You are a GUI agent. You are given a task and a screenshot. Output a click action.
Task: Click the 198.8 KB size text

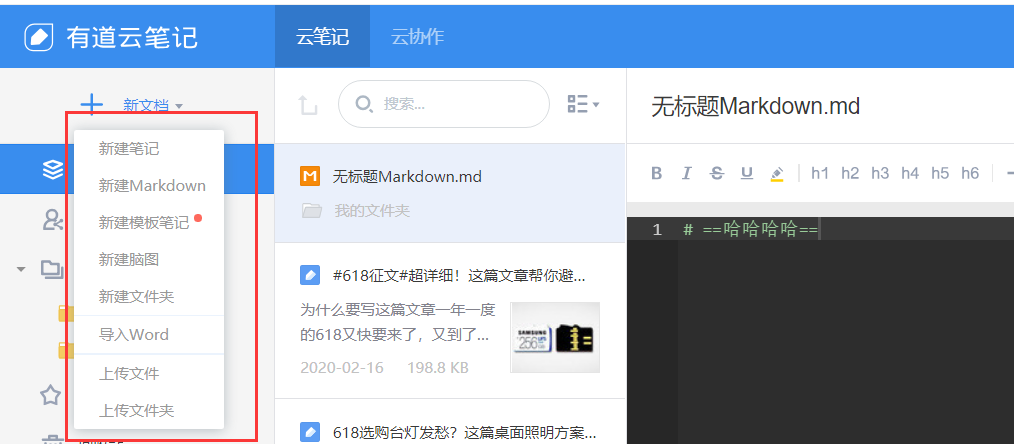point(438,368)
